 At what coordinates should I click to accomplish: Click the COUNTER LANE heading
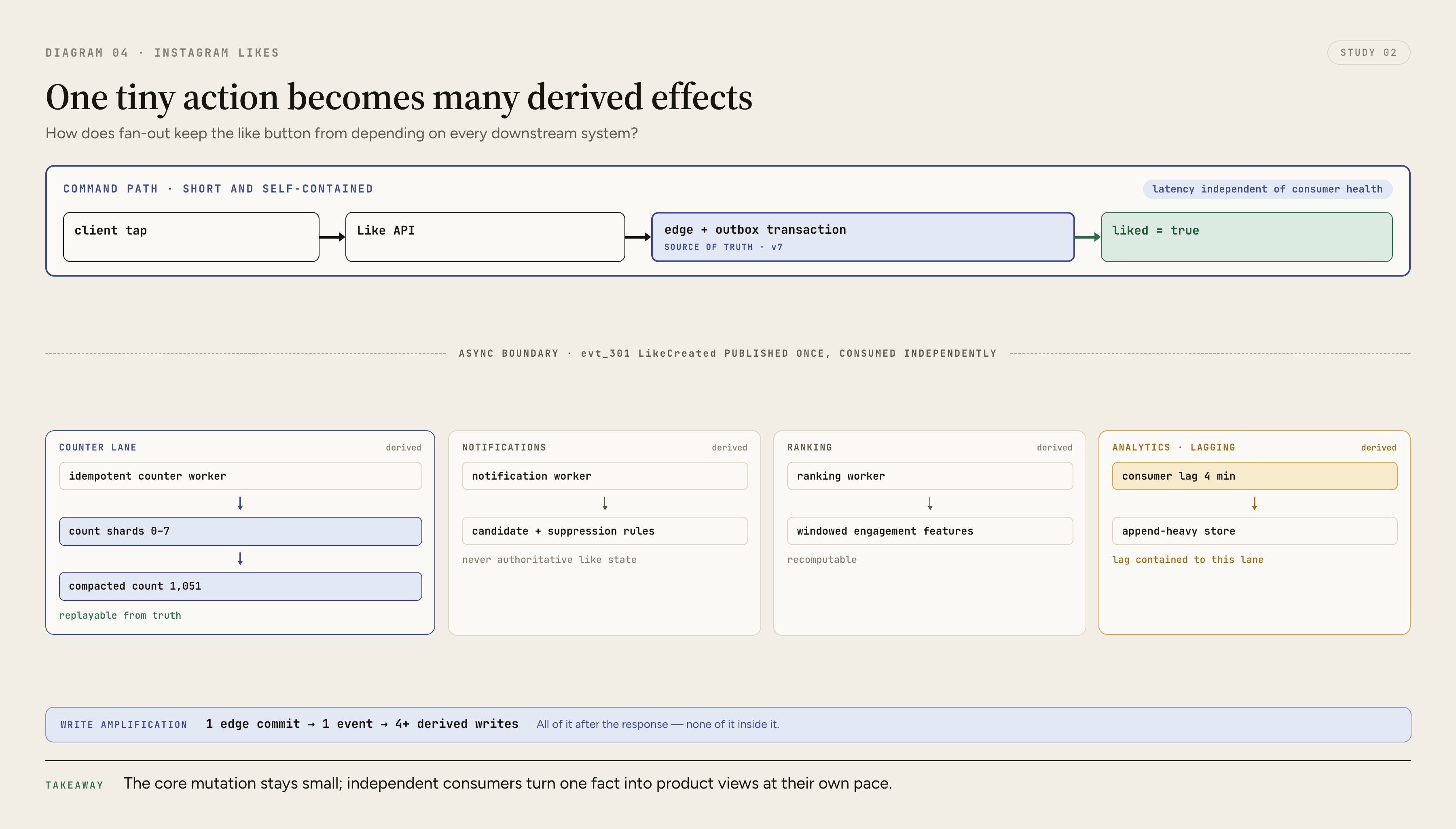[x=98, y=448]
